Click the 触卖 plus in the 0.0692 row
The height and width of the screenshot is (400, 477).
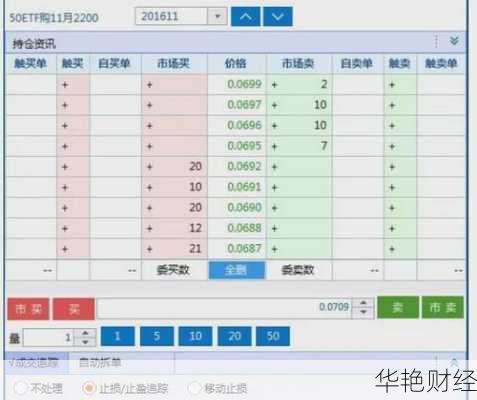tap(392, 167)
